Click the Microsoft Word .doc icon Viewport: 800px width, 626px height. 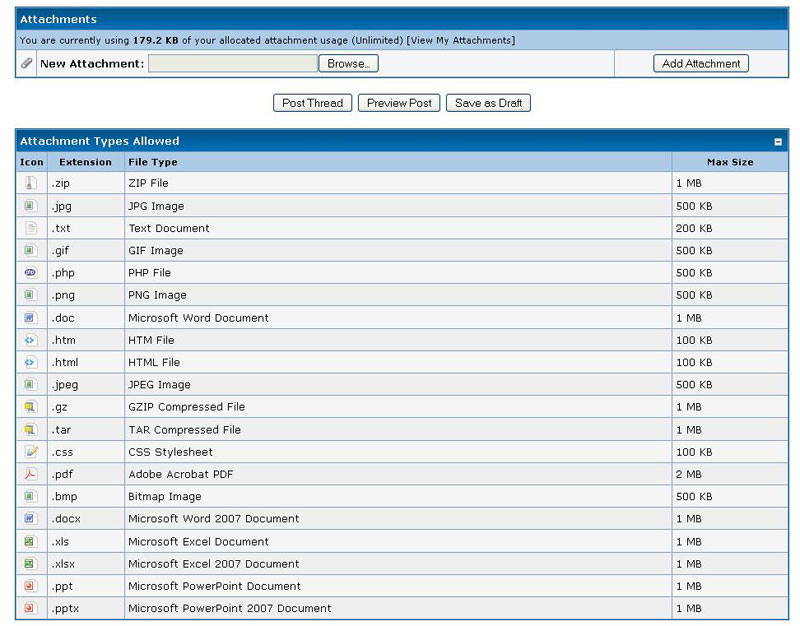tap(31, 318)
